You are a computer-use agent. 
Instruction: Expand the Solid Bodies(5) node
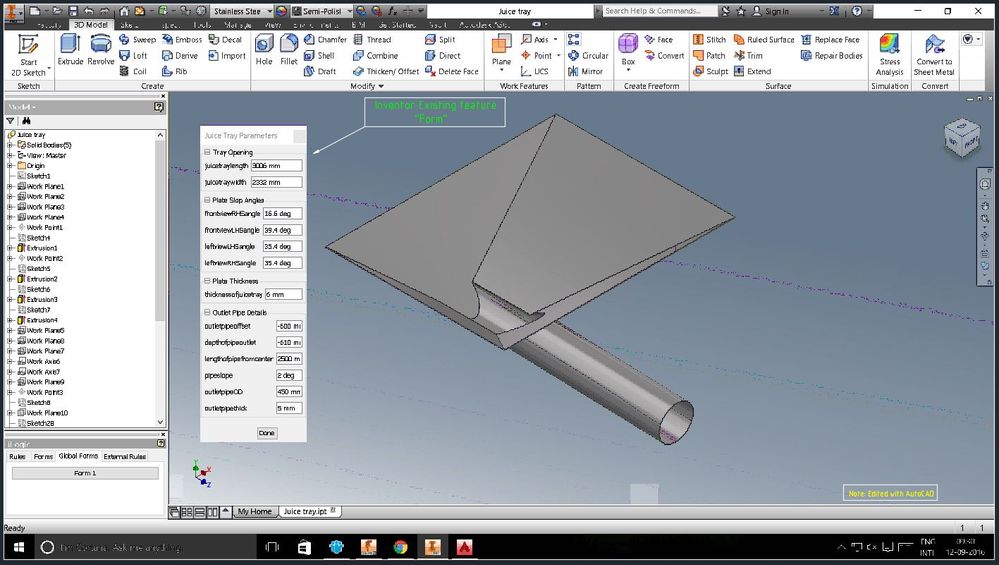point(10,145)
